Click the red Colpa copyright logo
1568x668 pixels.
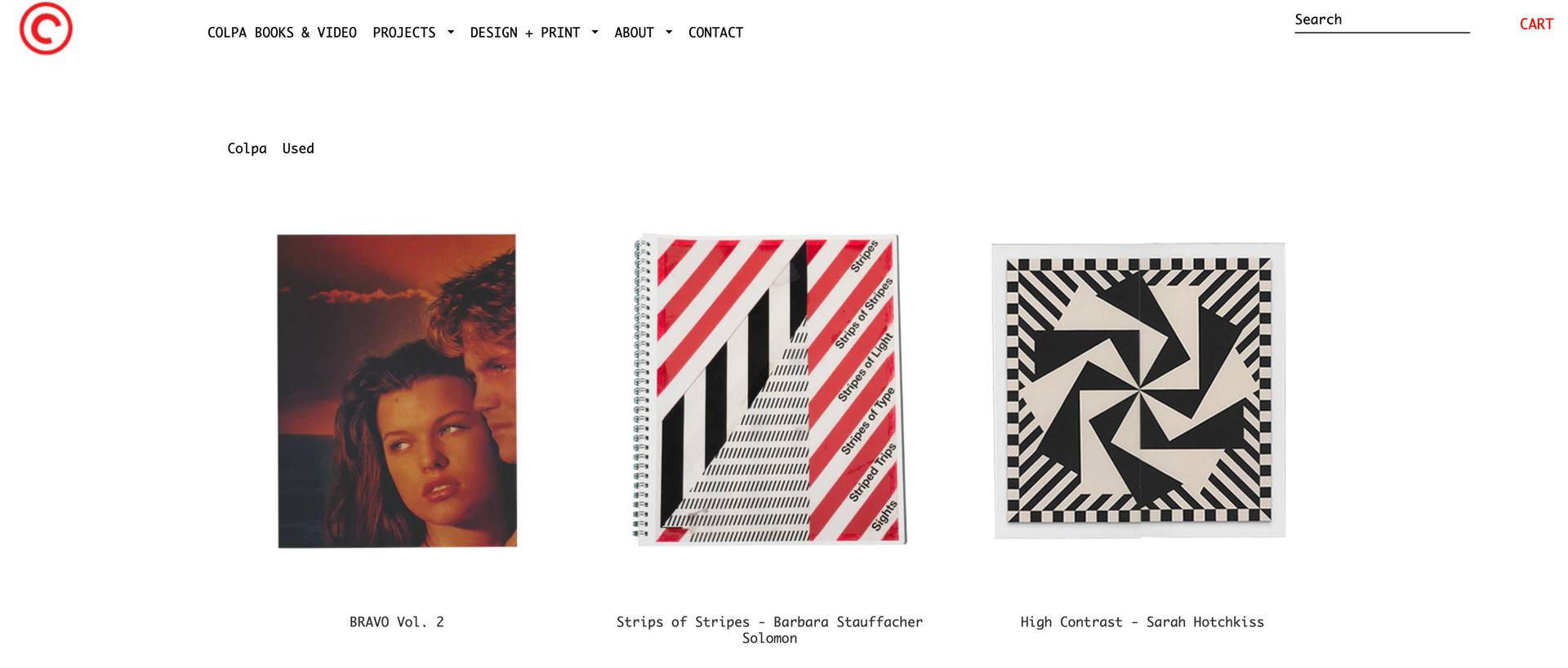coord(46,29)
